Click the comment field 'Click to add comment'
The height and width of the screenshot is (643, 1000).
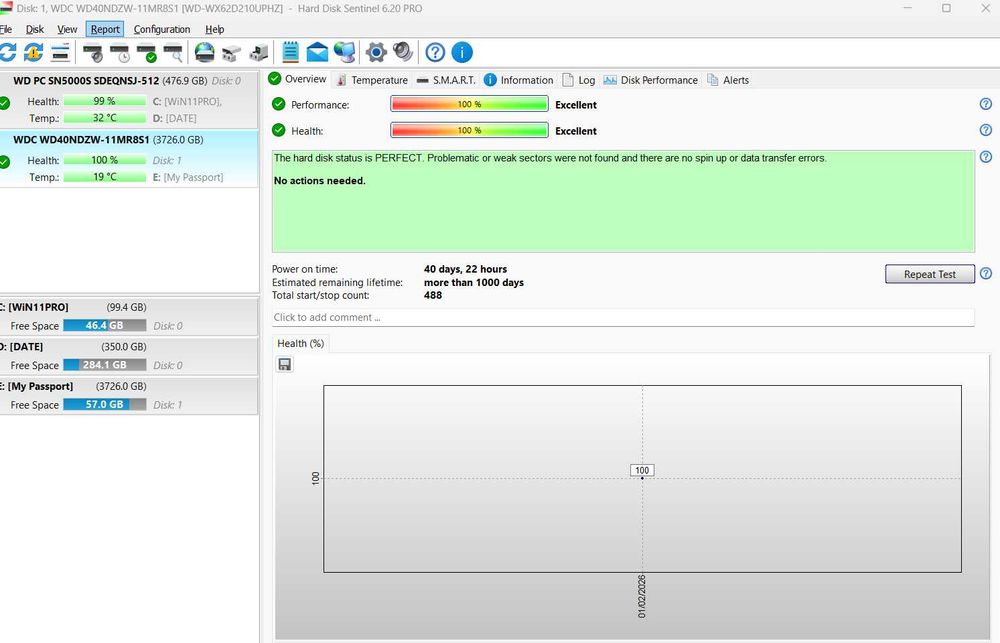click(623, 317)
